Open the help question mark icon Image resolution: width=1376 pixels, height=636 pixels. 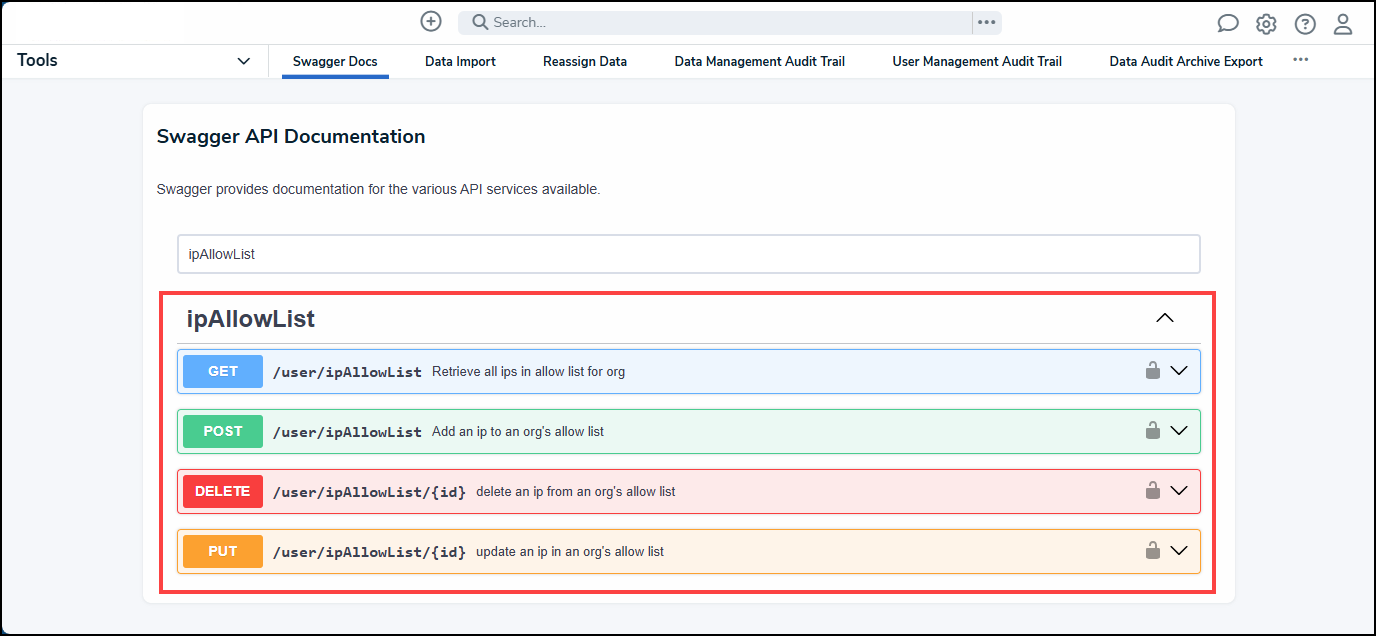1305,24
